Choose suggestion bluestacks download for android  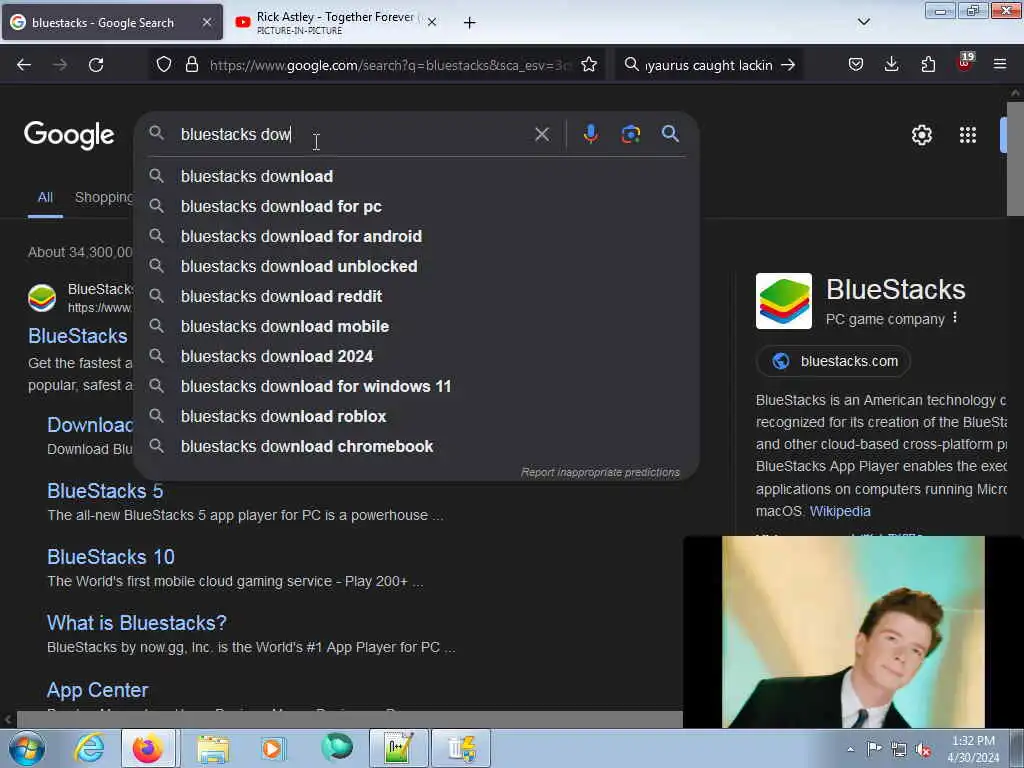pos(417,236)
